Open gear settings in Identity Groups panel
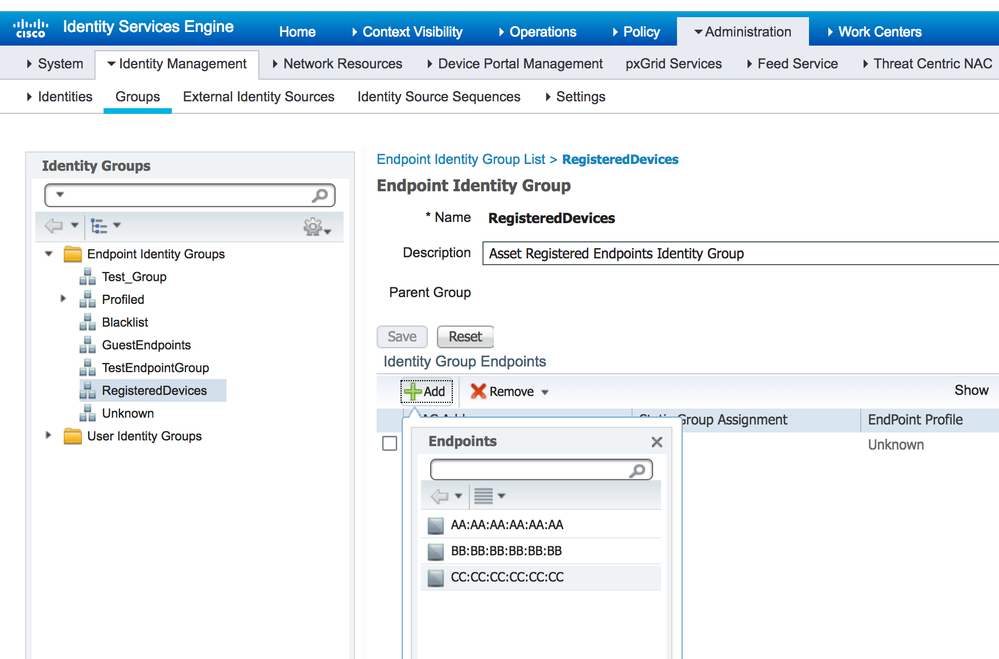 (x=313, y=226)
